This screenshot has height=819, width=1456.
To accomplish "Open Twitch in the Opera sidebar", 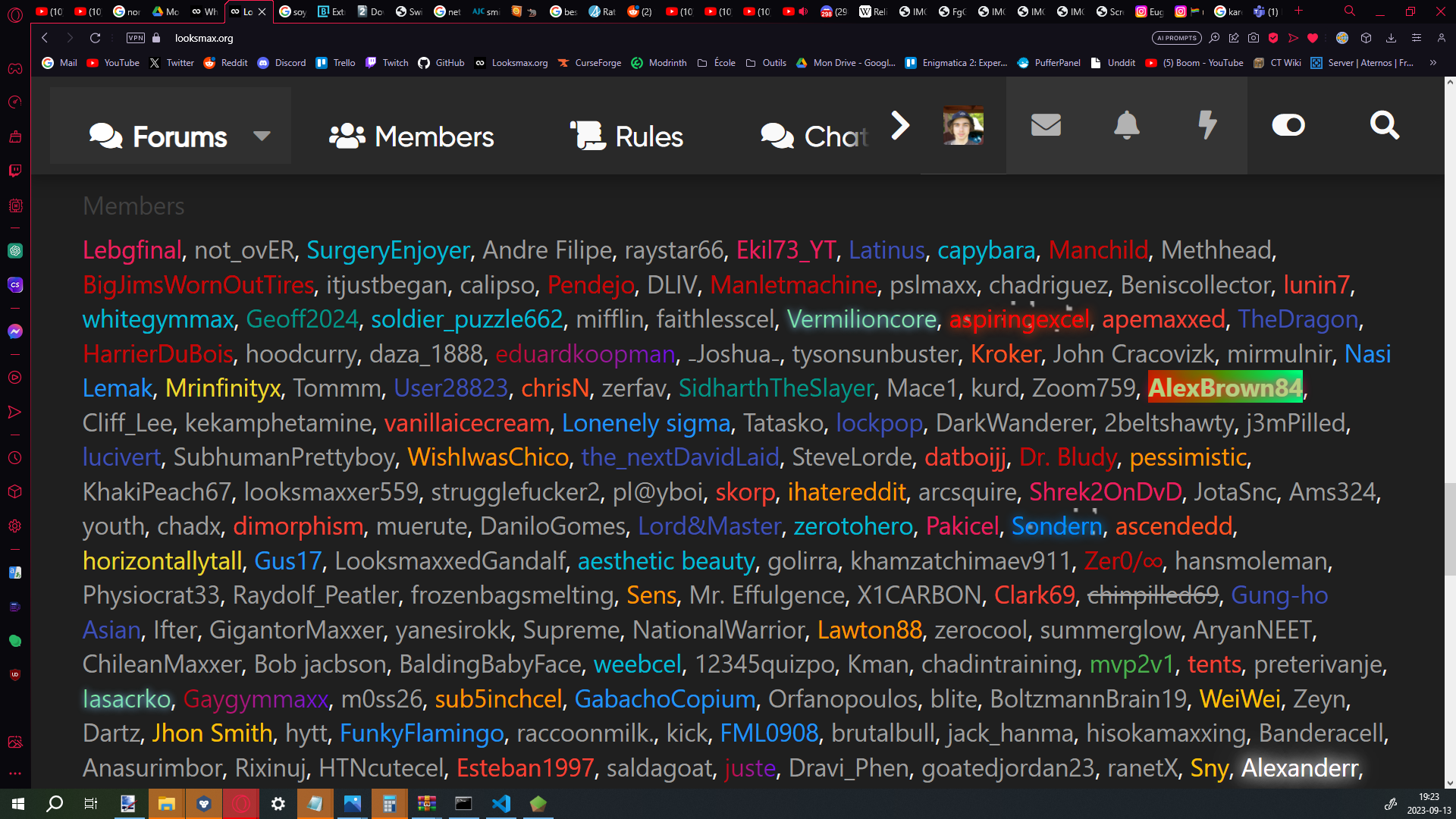I will tap(15, 171).
